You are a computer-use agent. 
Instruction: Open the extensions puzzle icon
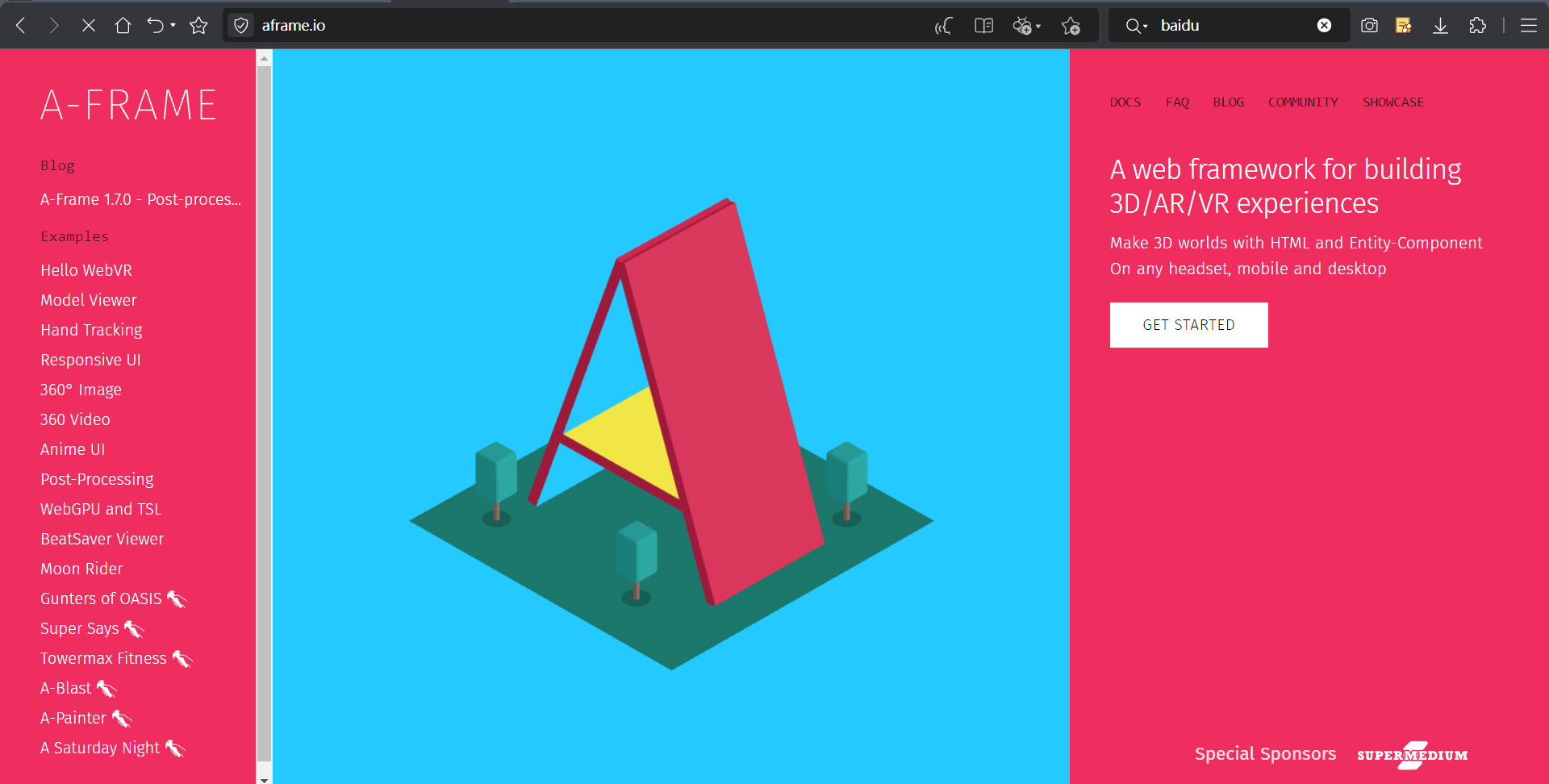click(1477, 26)
